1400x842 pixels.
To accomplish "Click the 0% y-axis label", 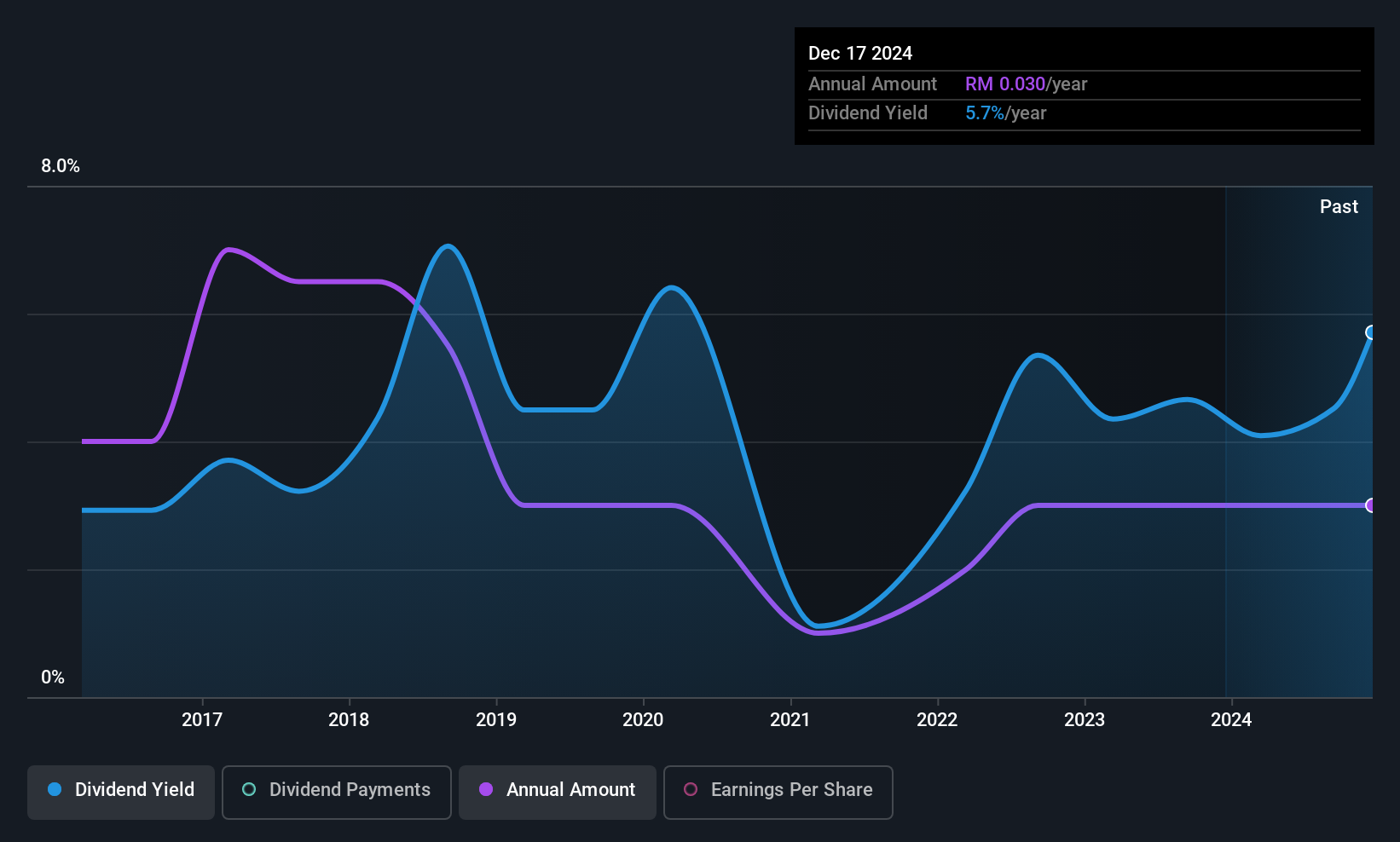I will [x=53, y=678].
